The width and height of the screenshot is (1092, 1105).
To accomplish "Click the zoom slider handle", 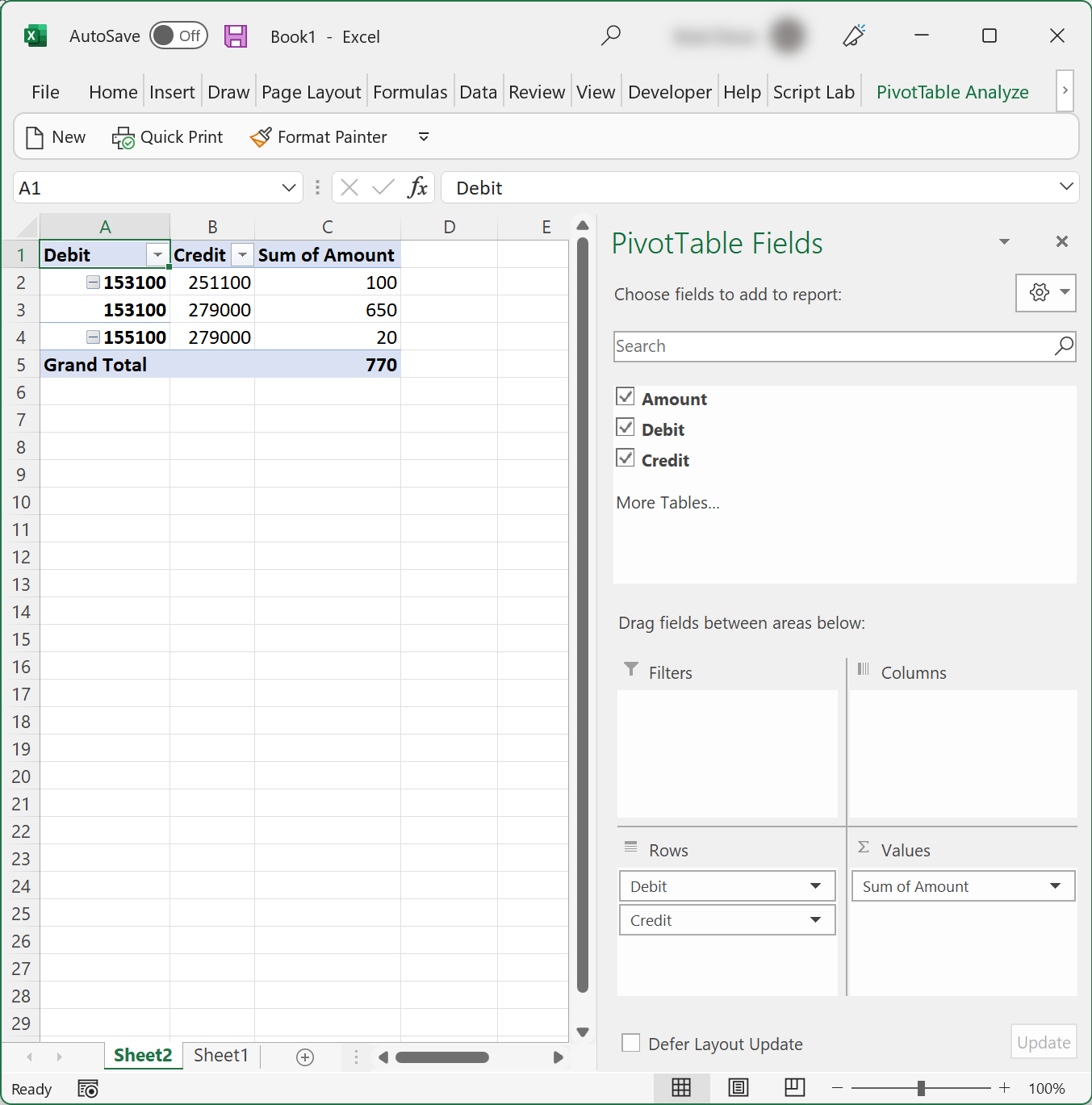I will coord(921,1088).
